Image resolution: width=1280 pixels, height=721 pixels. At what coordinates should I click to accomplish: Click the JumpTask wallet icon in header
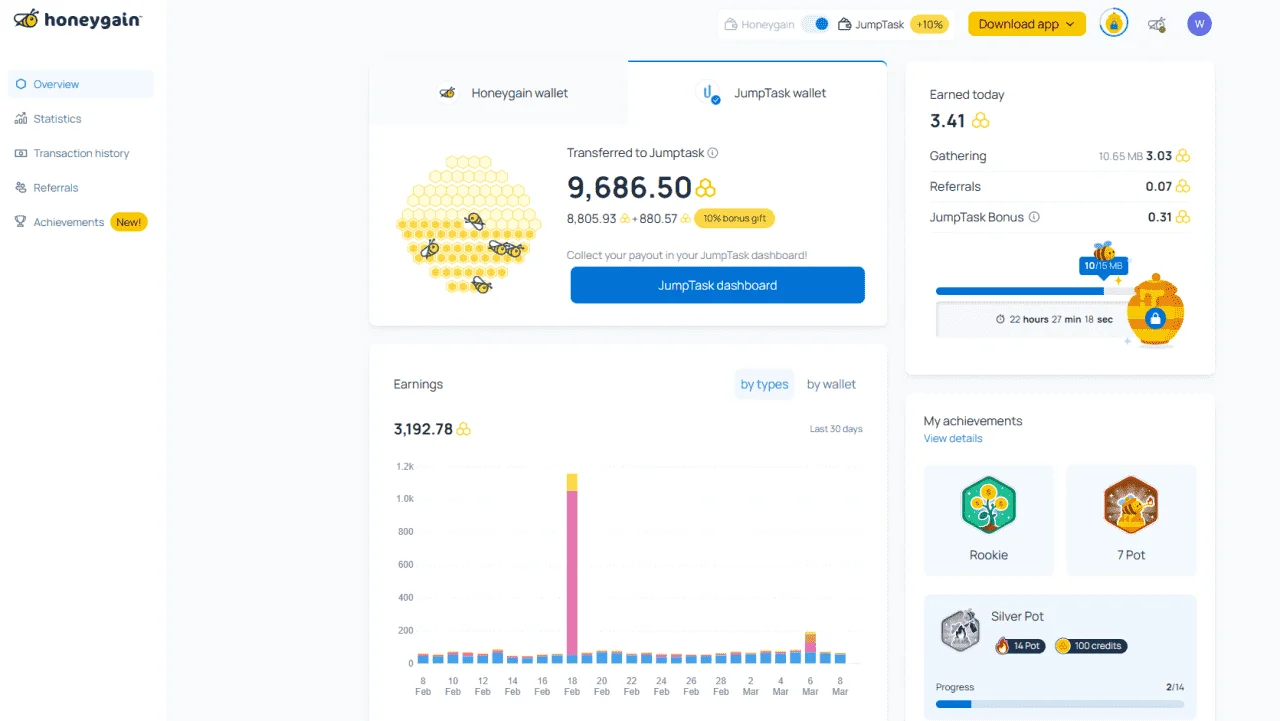click(x=845, y=24)
